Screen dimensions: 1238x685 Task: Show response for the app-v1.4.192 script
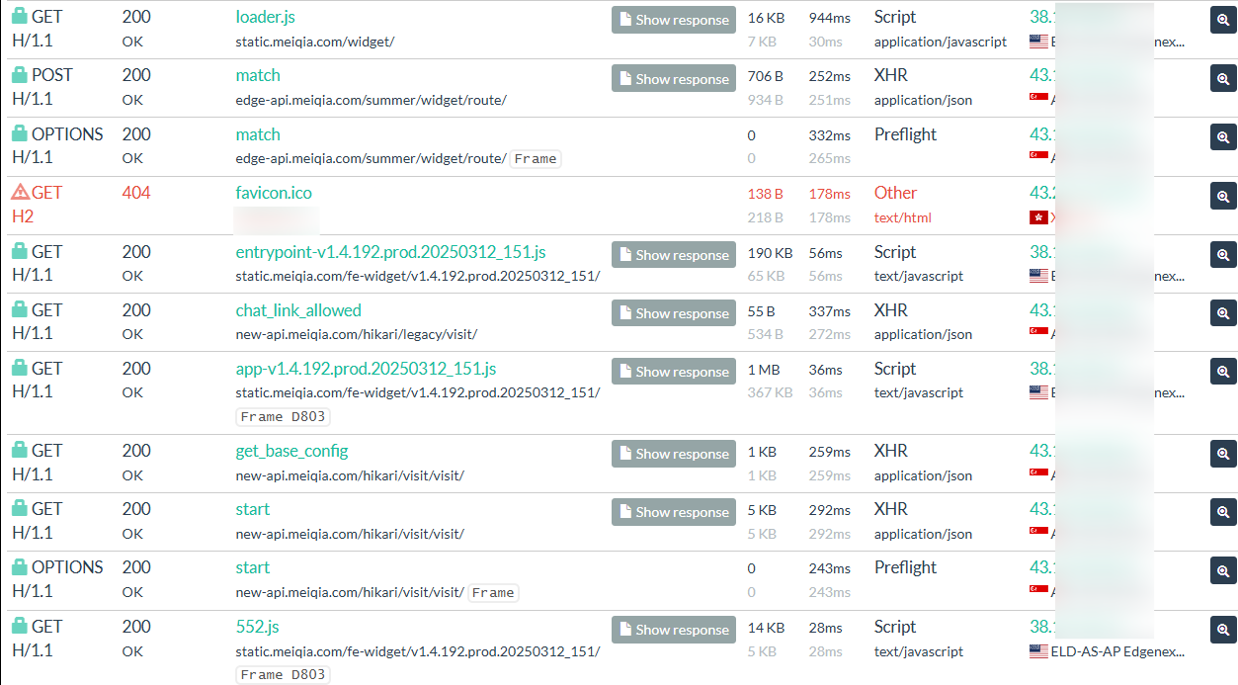click(673, 371)
